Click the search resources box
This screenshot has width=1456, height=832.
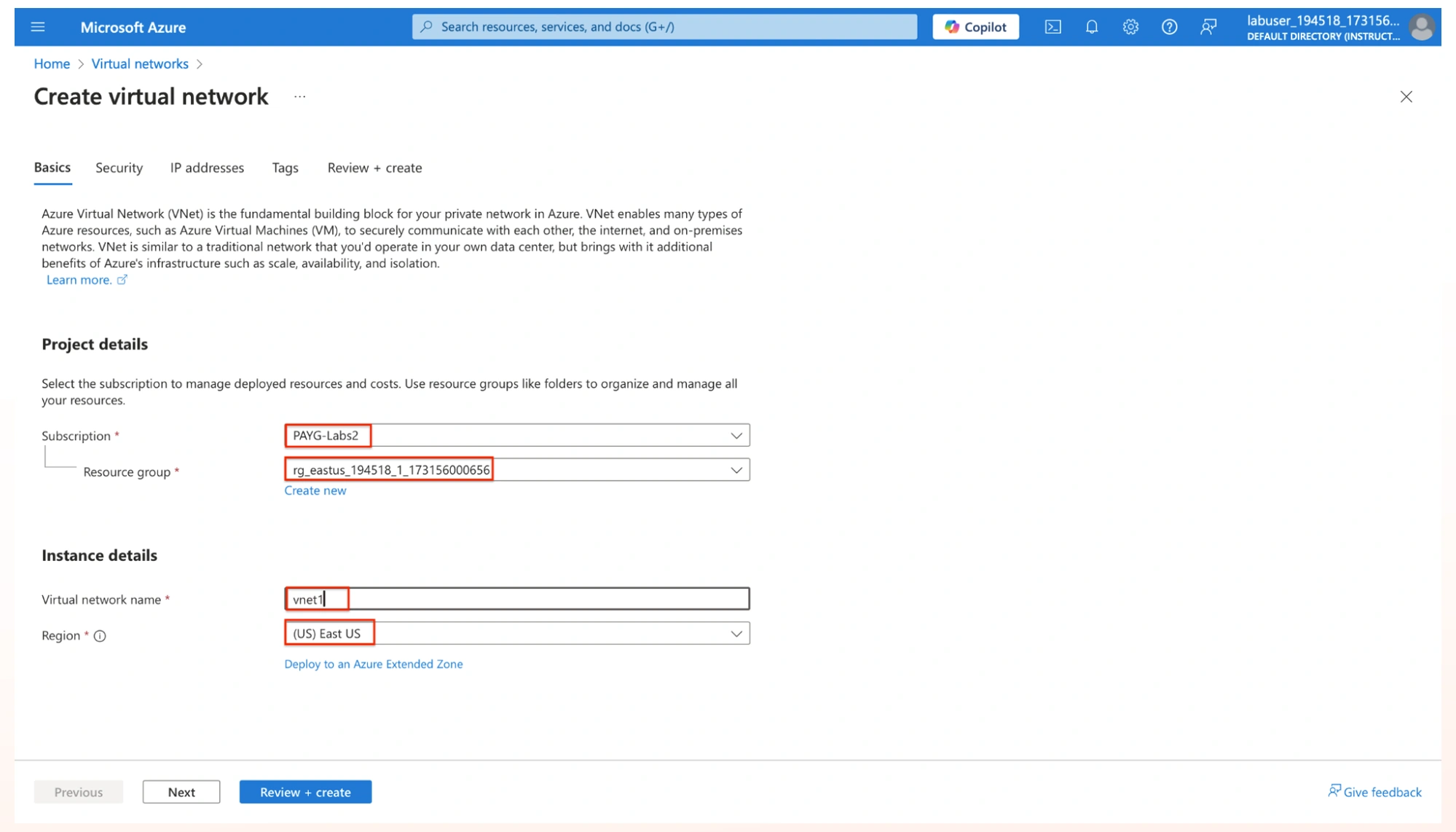(x=664, y=27)
